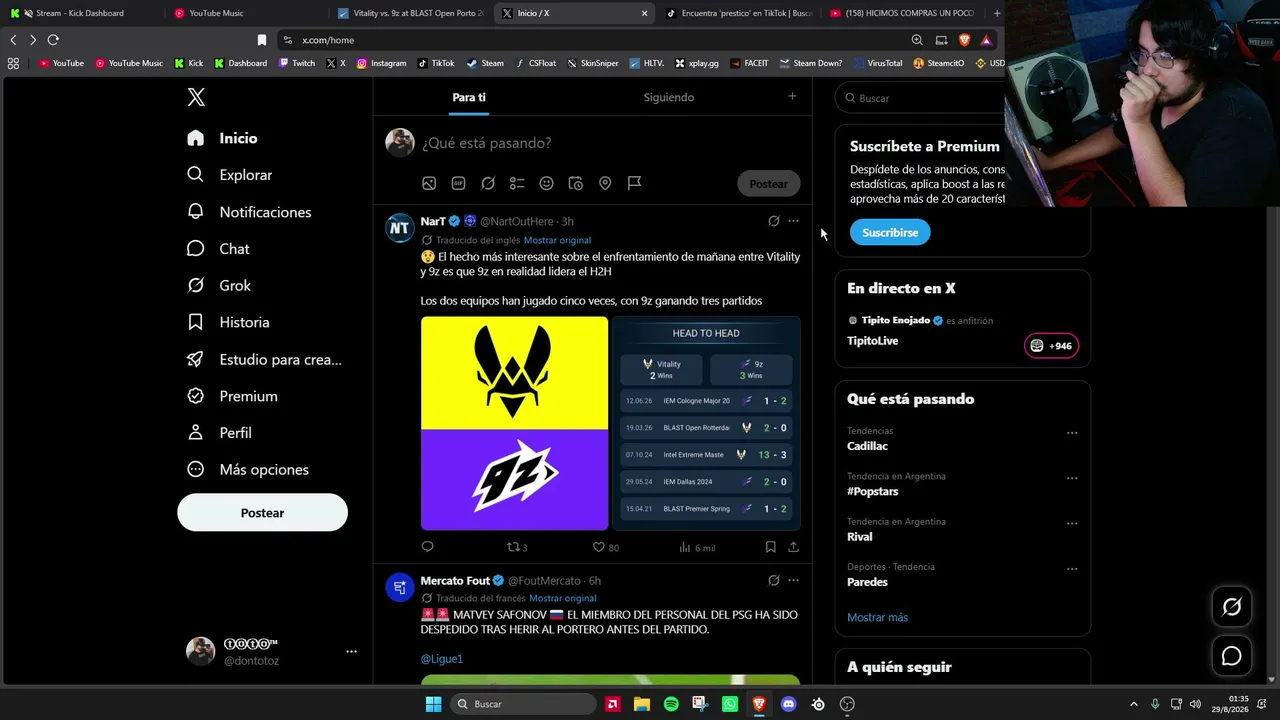Repost NarT's Vitality vs 9z post
This screenshot has height=720, width=1280.
pos(517,547)
